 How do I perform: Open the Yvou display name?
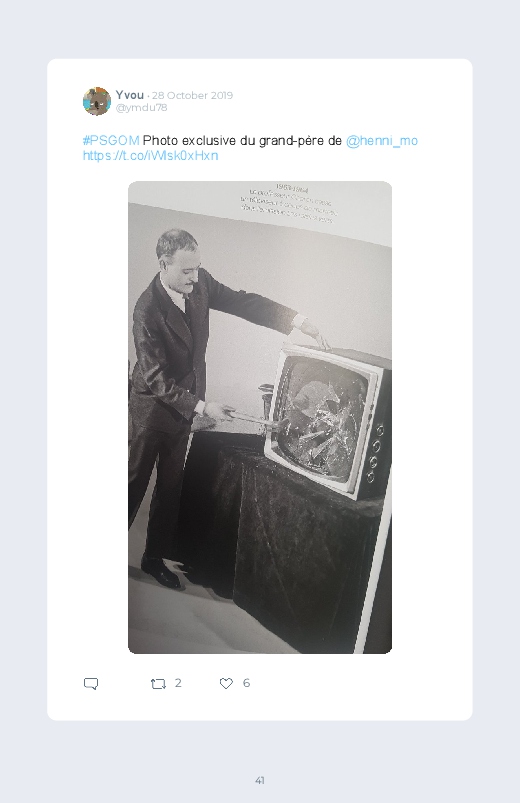click(130, 95)
